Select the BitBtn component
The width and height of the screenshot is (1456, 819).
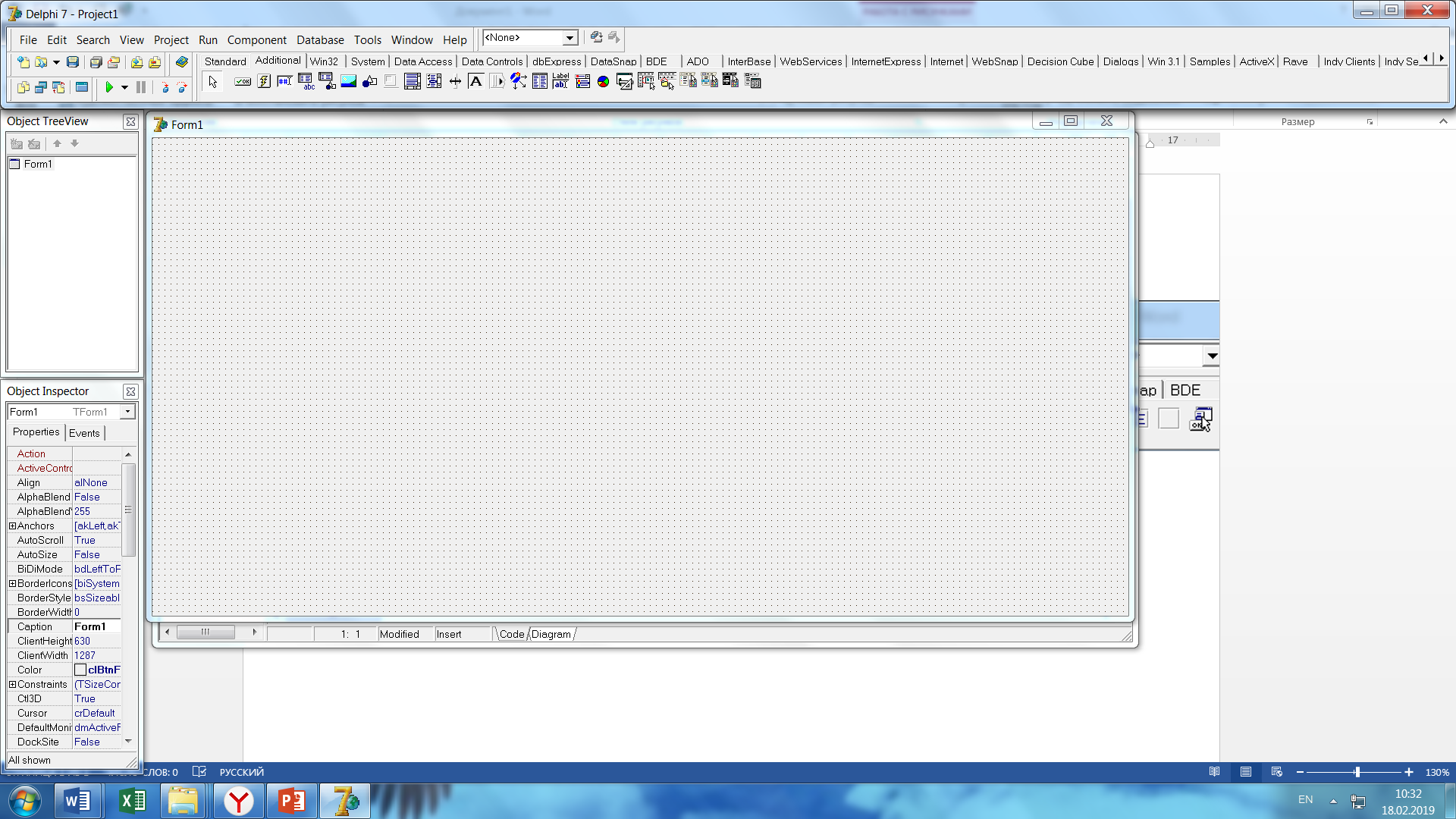(243, 81)
